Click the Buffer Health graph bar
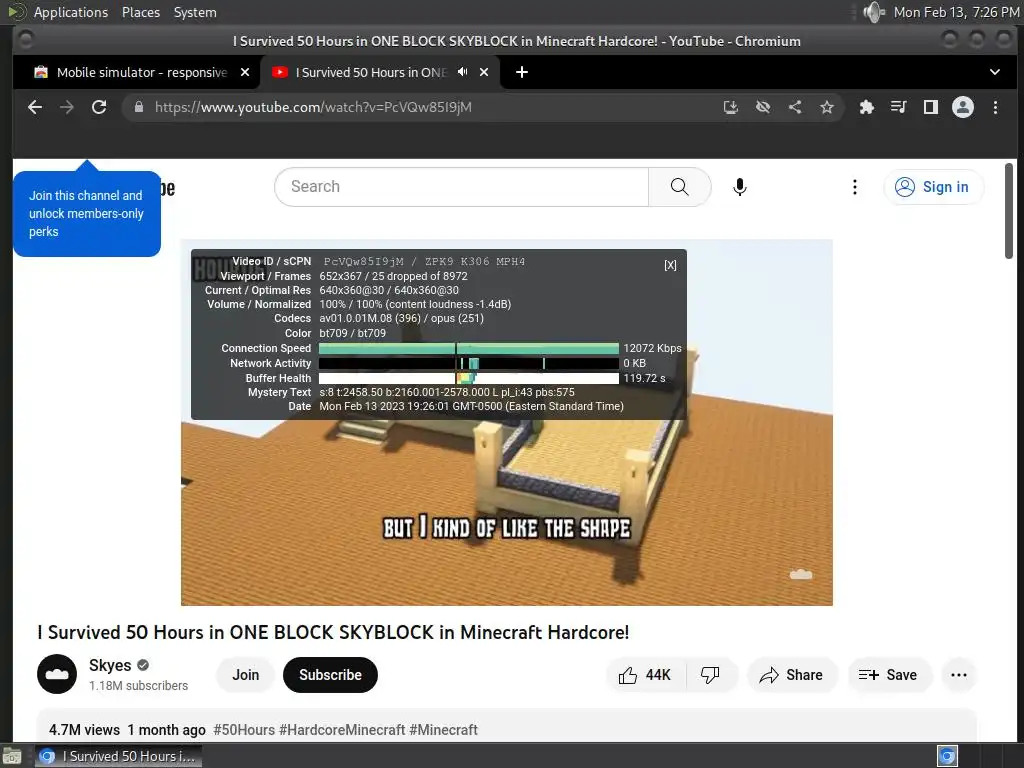The width and height of the screenshot is (1024, 768). [468, 378]
